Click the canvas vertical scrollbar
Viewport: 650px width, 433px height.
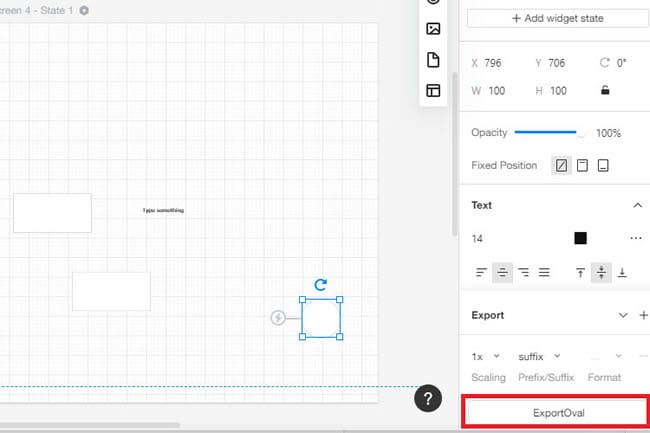click(454, 153)
